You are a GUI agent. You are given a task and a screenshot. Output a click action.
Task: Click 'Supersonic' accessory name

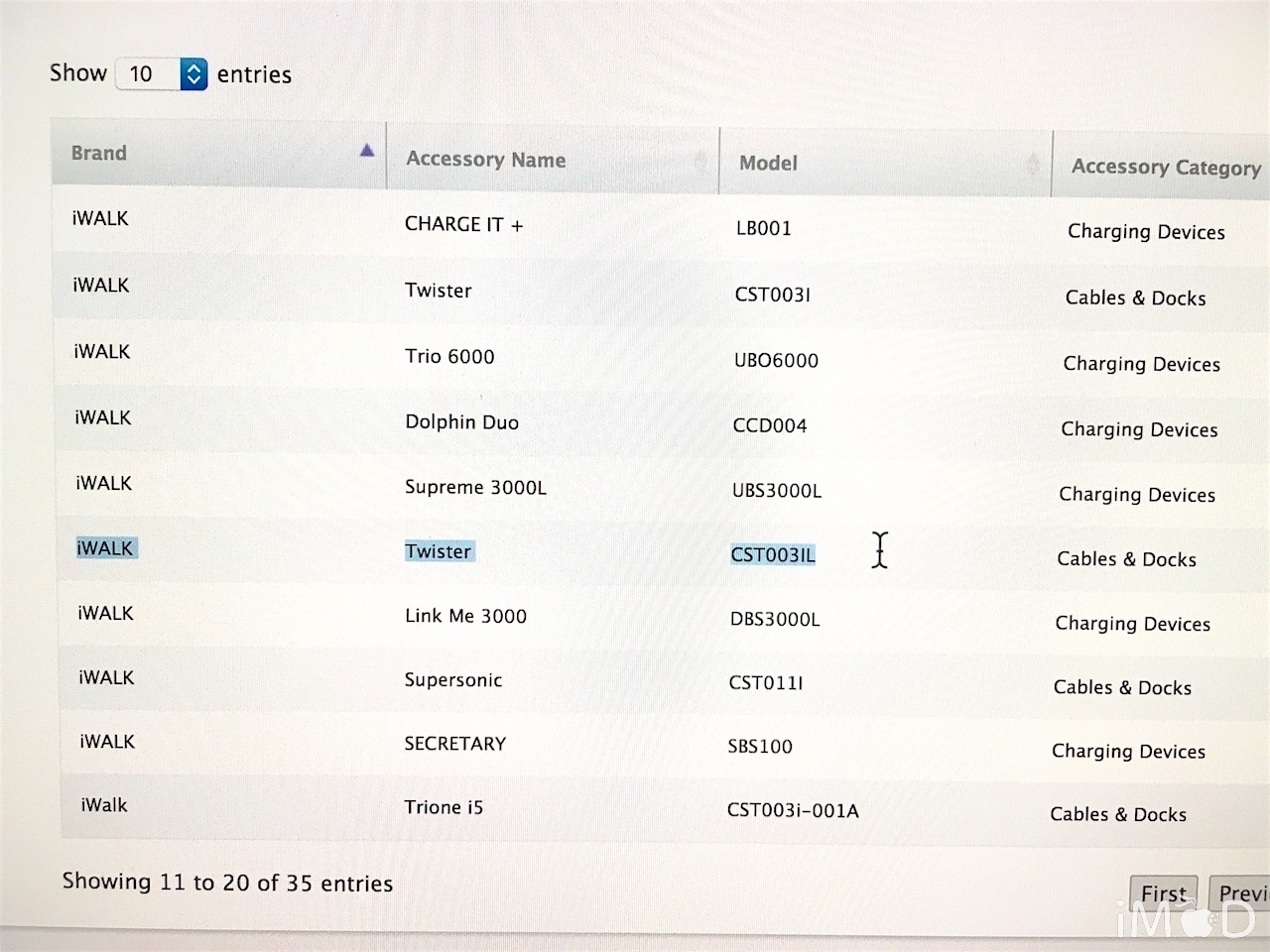[453, 680]
